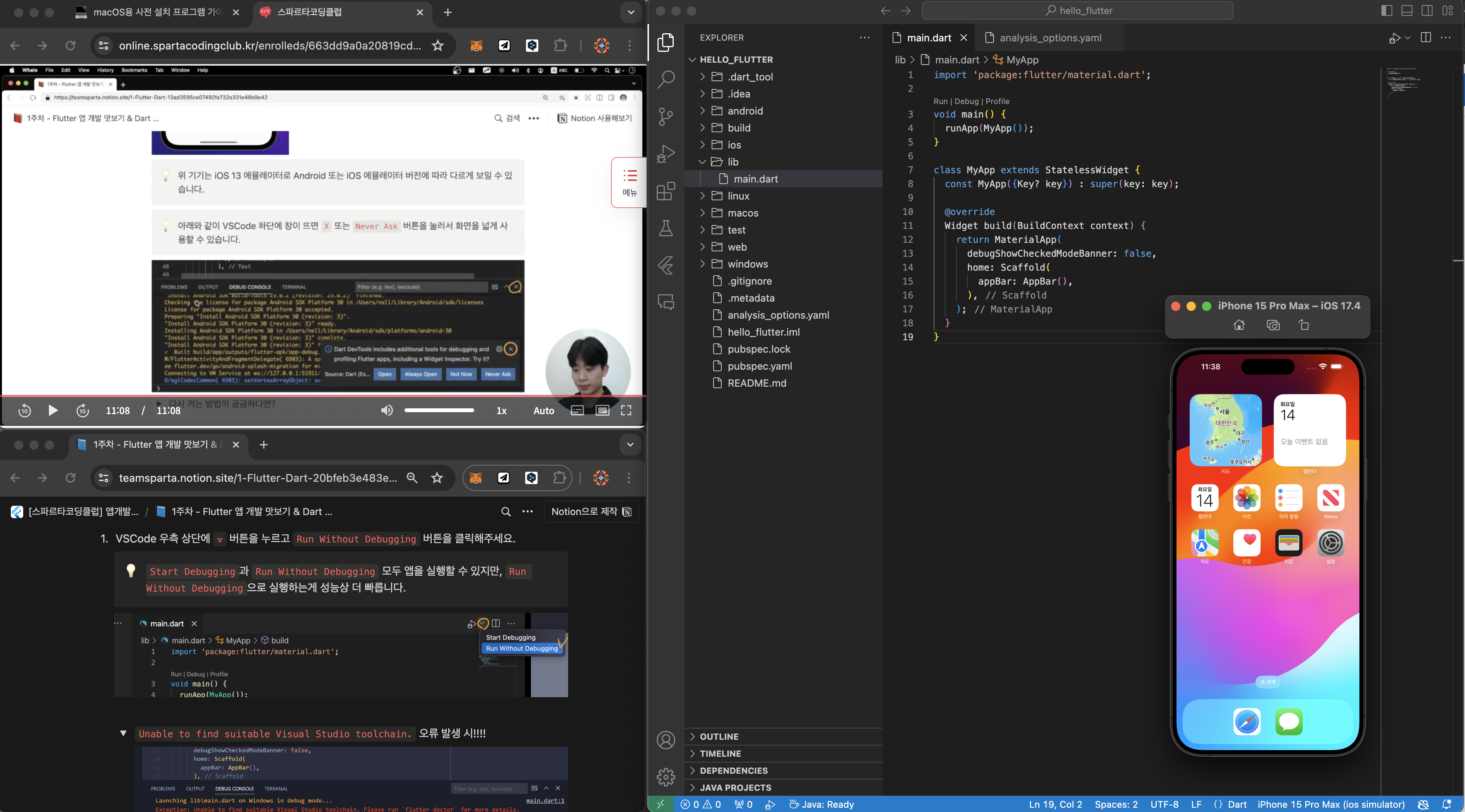
Task: Toggle fullscreen on the video player
Action: click(626, 411)
